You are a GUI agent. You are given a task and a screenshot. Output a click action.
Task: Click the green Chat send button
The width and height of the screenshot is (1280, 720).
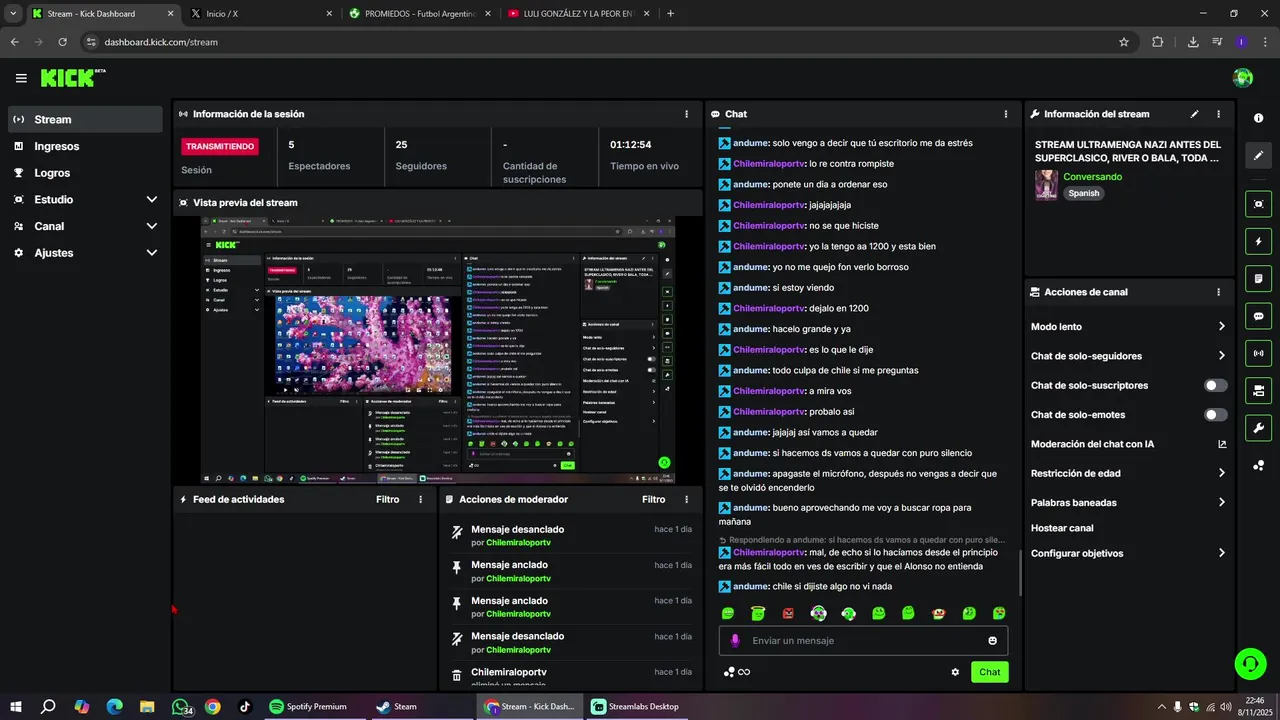point(989,672)
